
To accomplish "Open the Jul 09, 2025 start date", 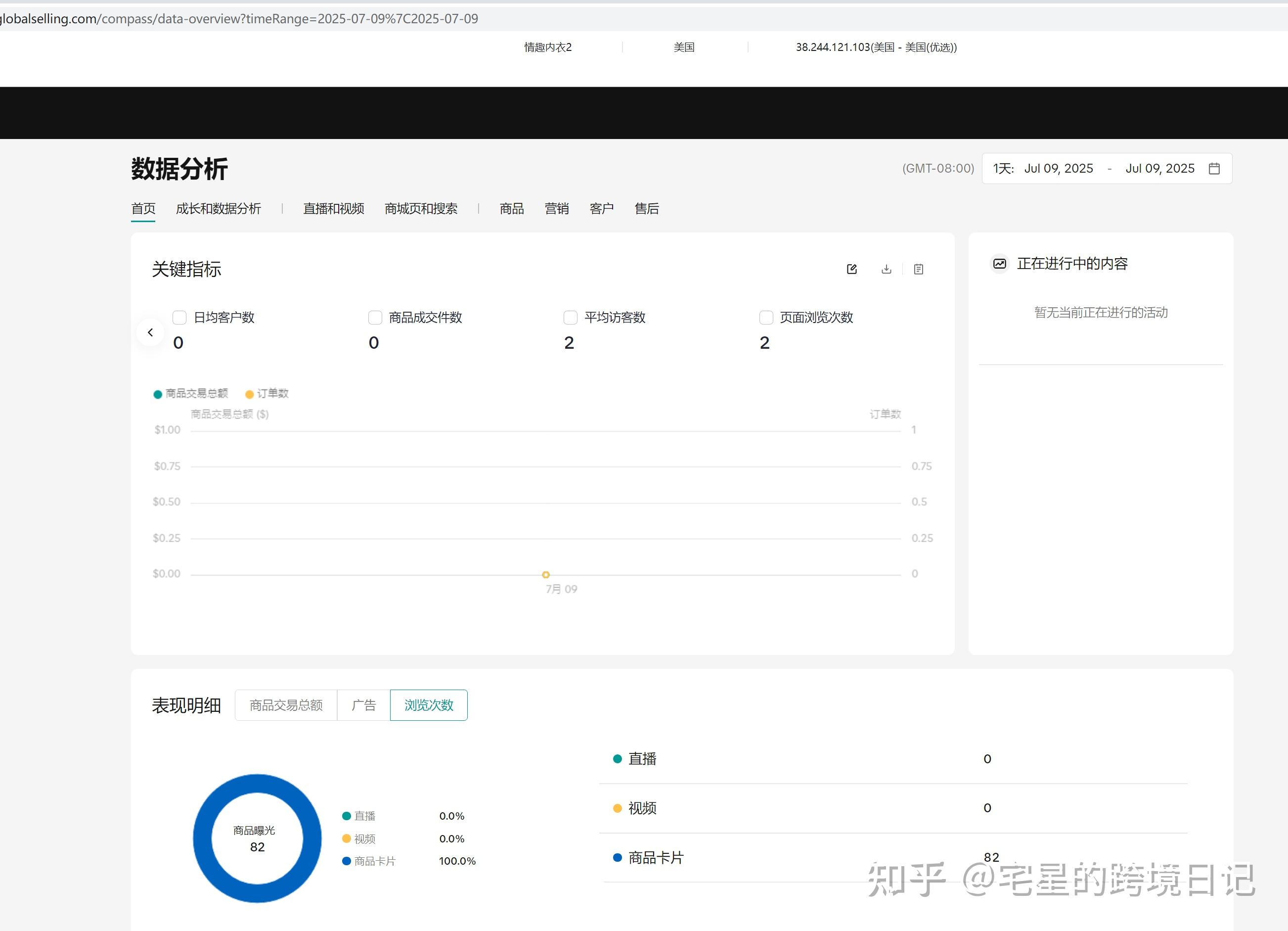I will pyautogui.click(x=1058, y=169).
